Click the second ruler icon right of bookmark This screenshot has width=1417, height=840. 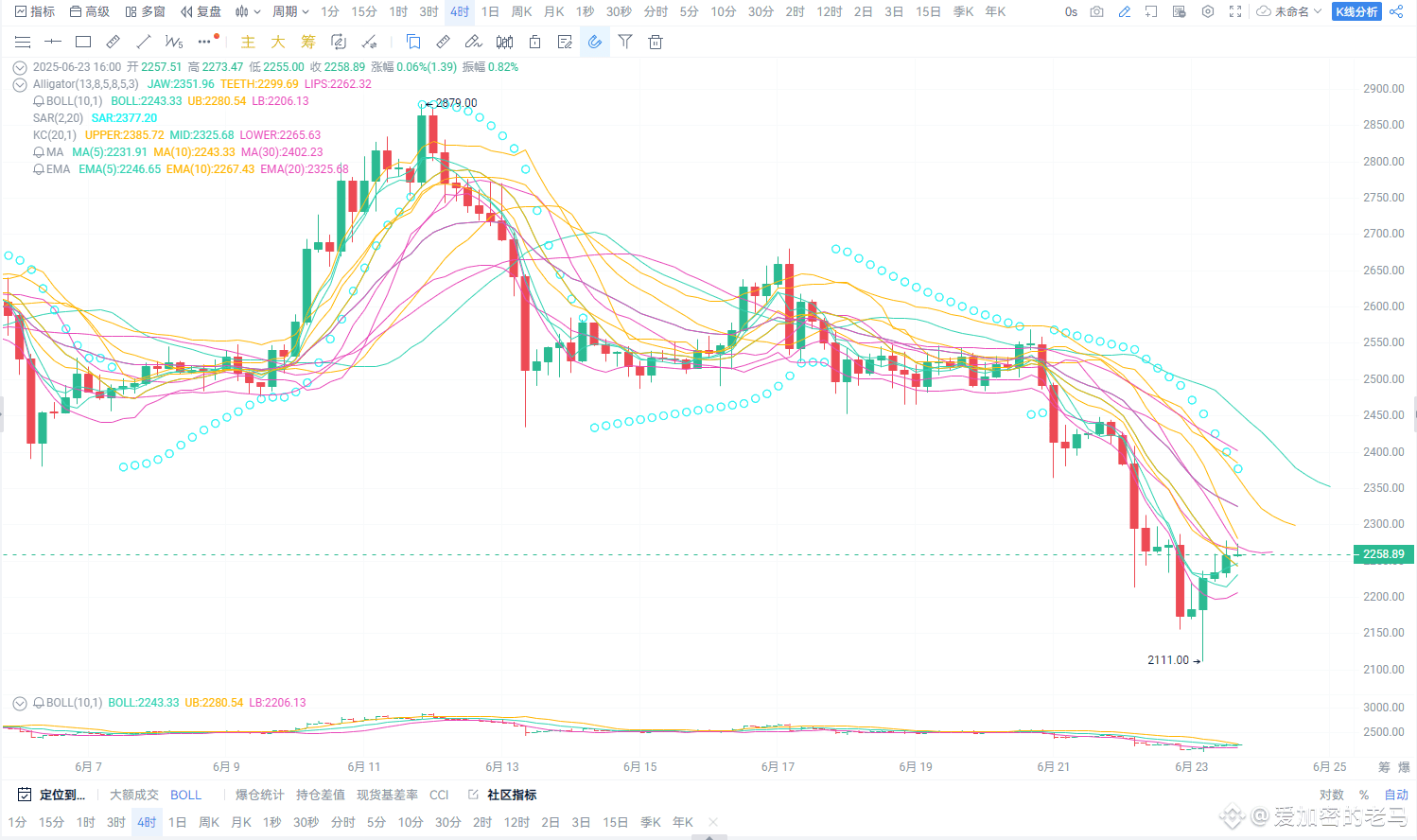point(444,42)
